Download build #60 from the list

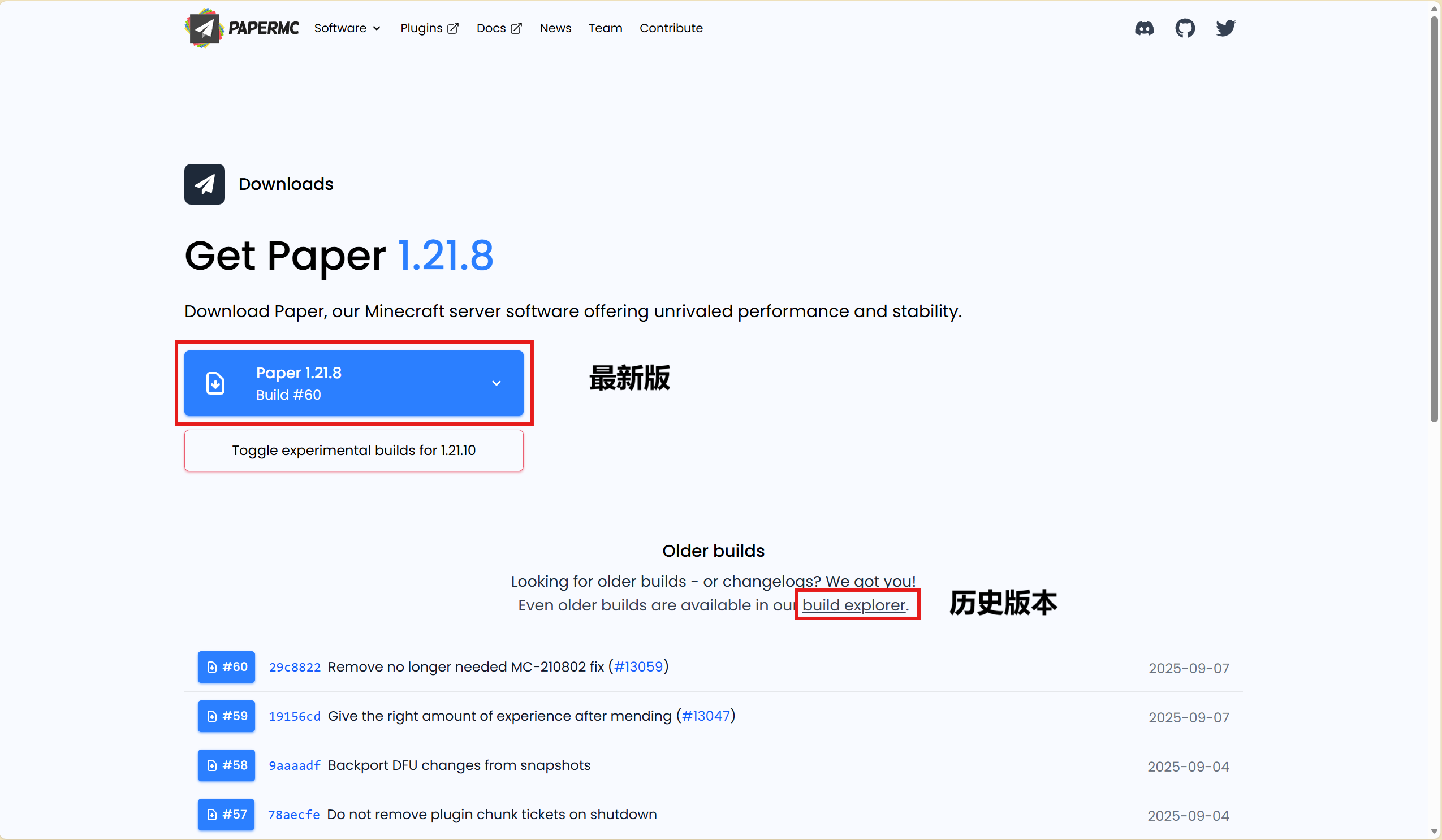(x=226, y=666)
